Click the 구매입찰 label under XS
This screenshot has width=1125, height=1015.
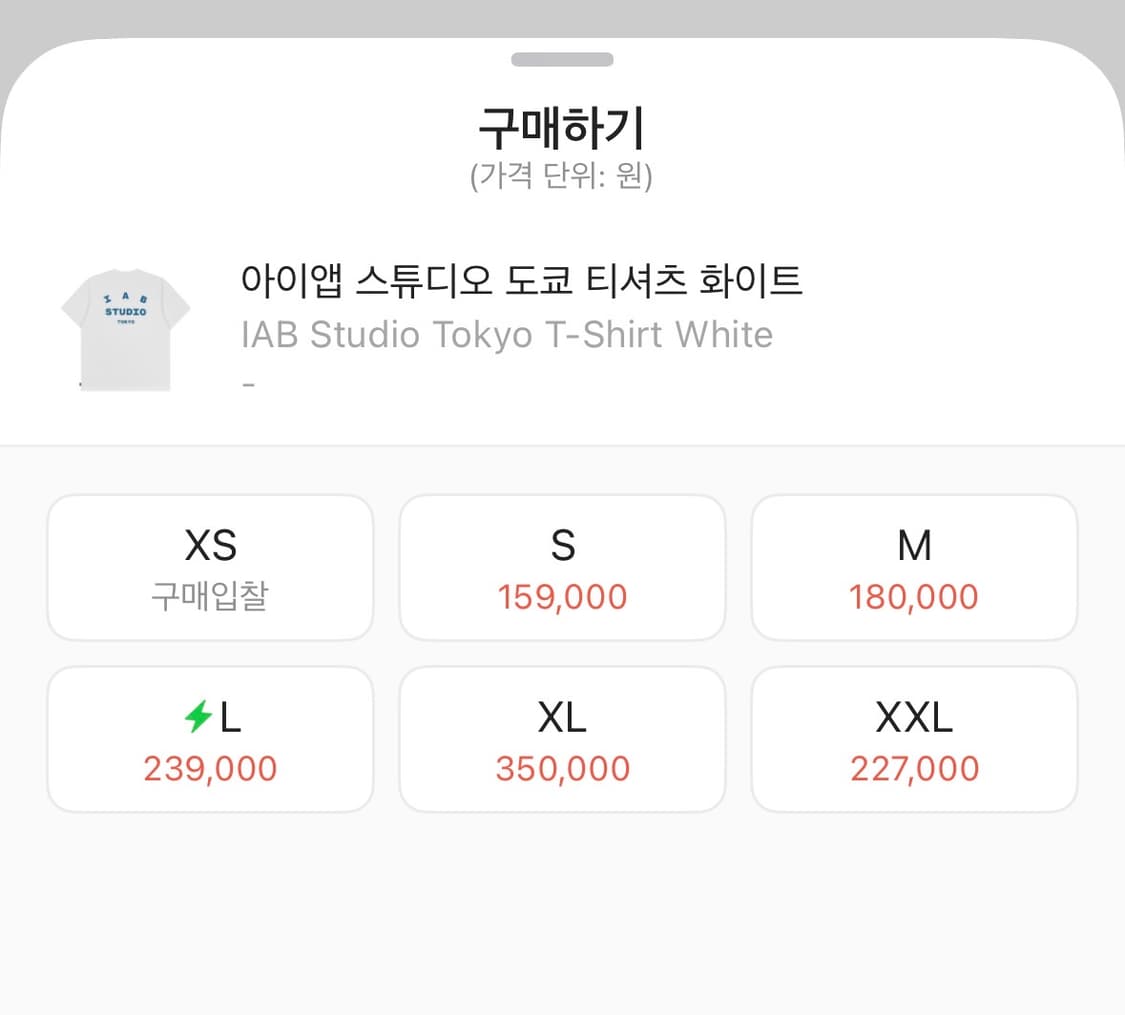[210, 596]
